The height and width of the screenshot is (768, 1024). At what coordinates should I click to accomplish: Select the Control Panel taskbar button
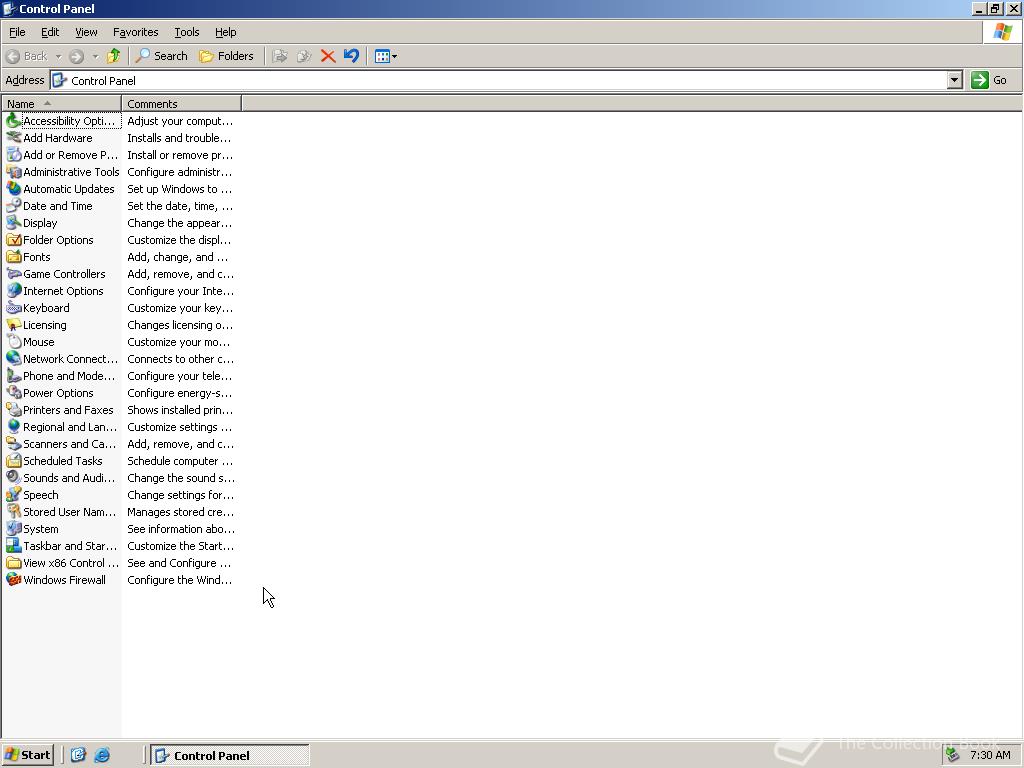pyautogui.click(x=230, y=755)
